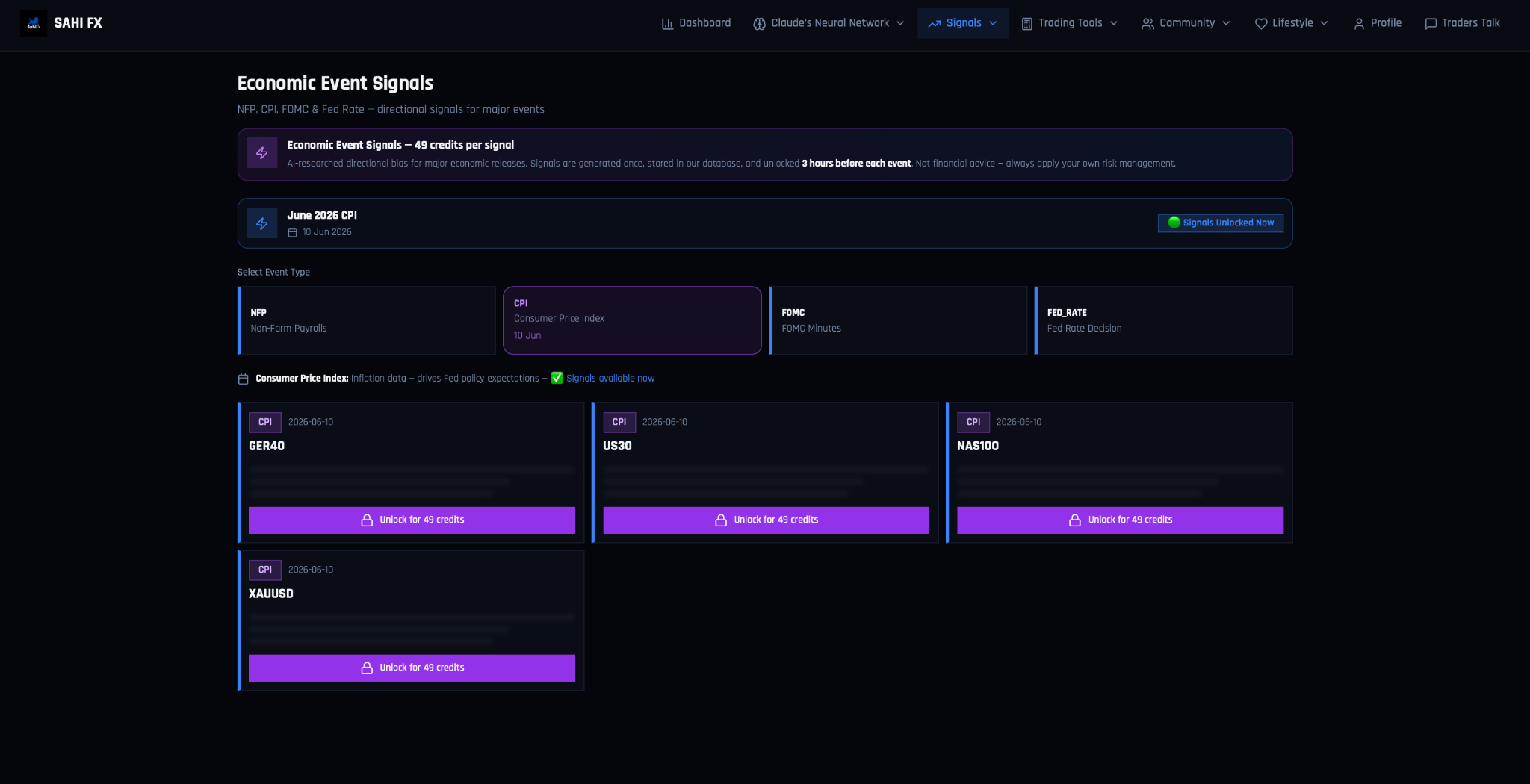Viewport: 1530px width, 784px height.
Task: Click the Profile person icon
Action: tap(1359, 24)
